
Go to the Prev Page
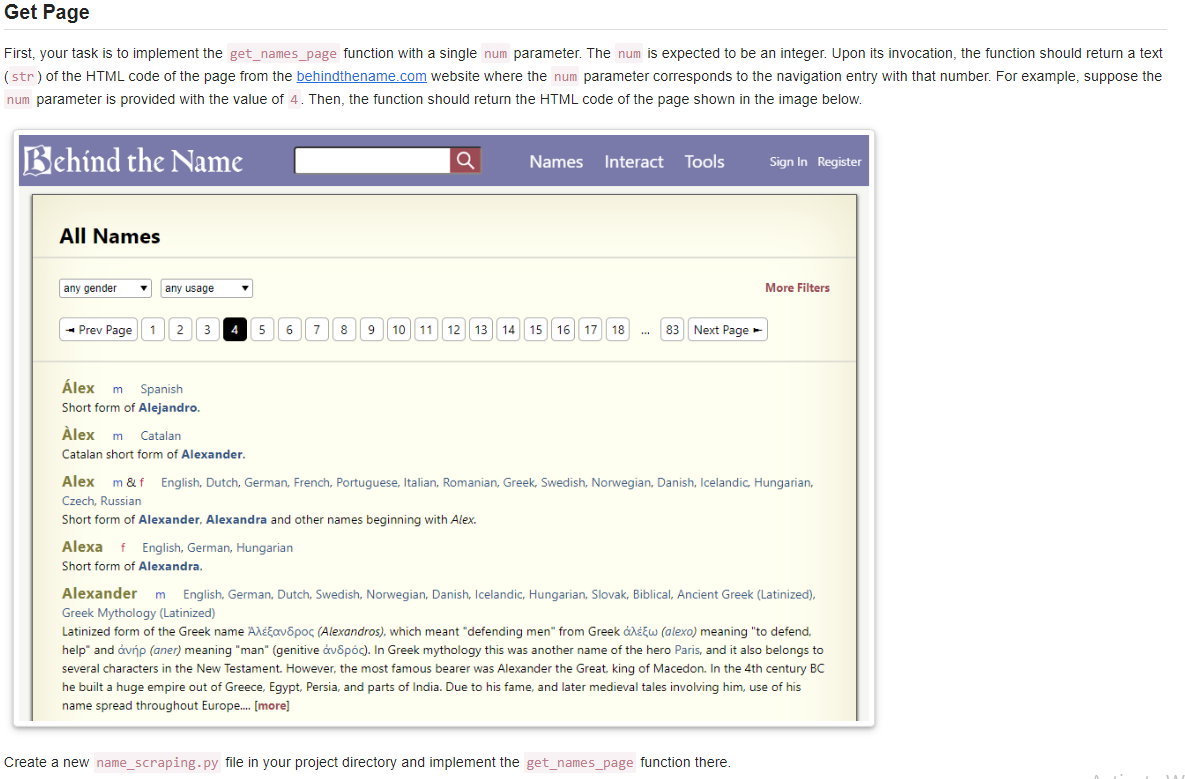coord(97,329)
